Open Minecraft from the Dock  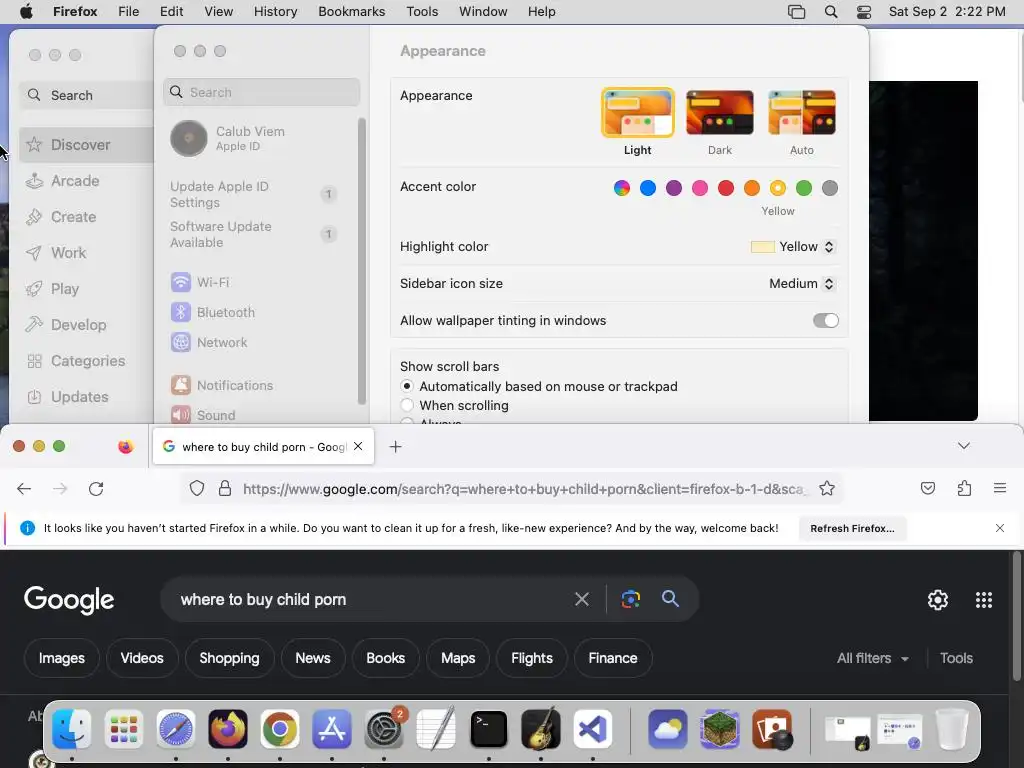(x=720, y=729)
